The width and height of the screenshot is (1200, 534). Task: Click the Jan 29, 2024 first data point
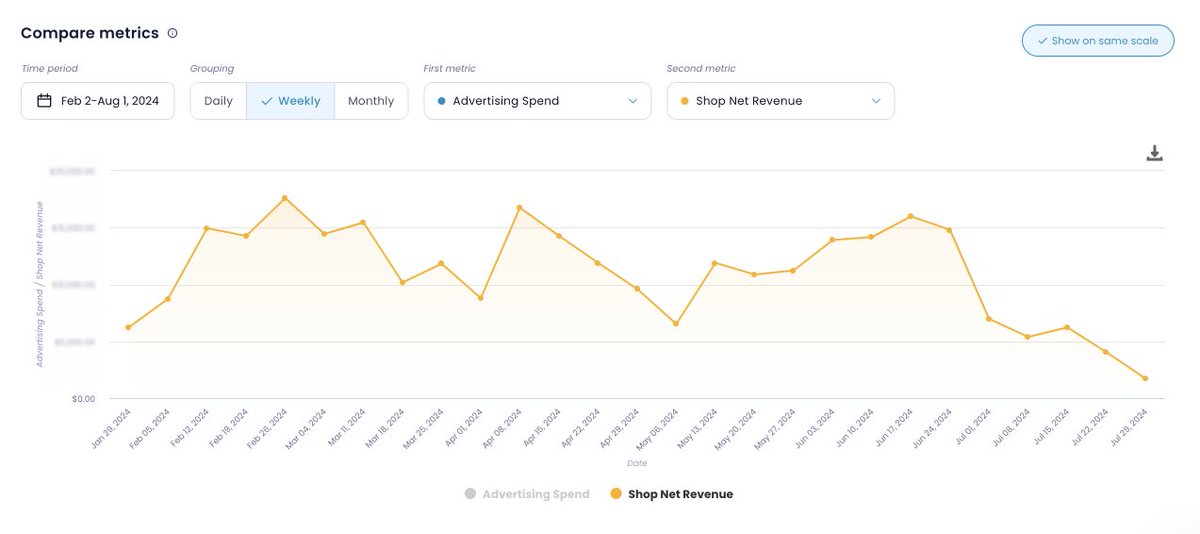128,327
